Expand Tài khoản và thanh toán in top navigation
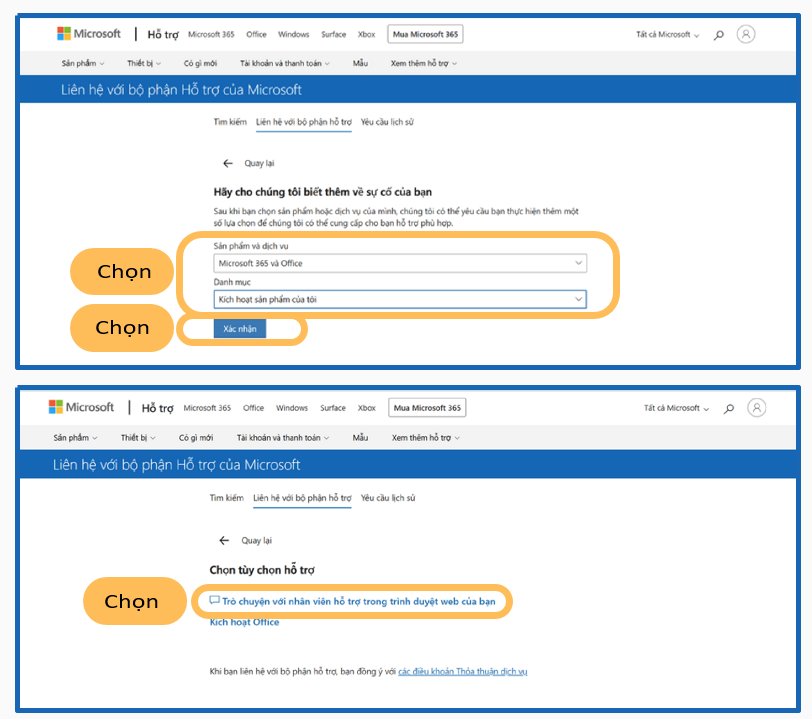Viewport: 812px width, 719px height. tap(285, 63)
